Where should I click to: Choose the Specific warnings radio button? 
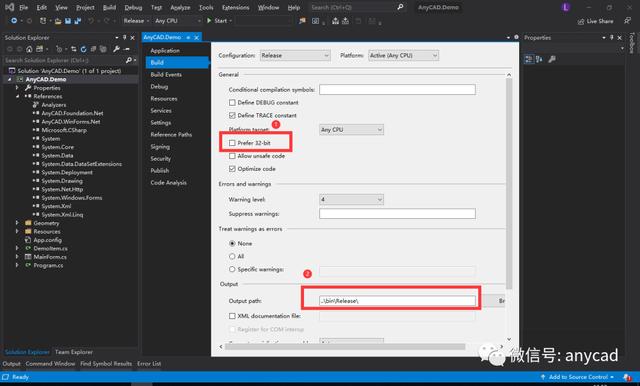tap(232, 269)
